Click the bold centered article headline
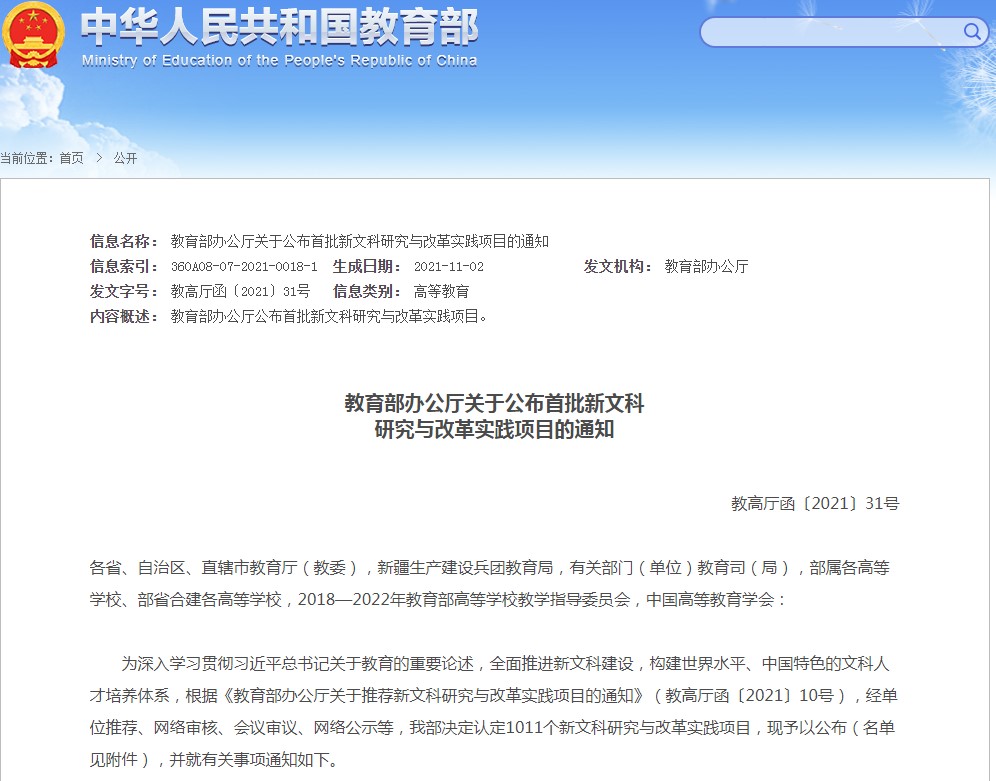 point(494,417)
